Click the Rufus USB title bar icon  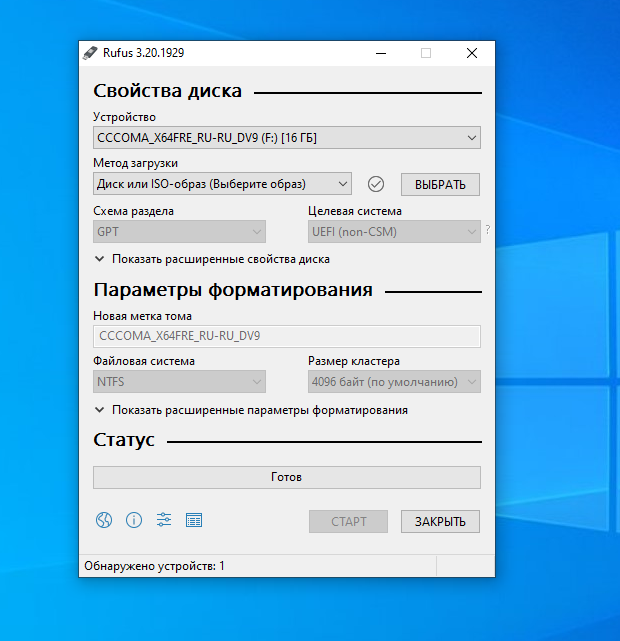pyautogui.click(x=90, y=53)
